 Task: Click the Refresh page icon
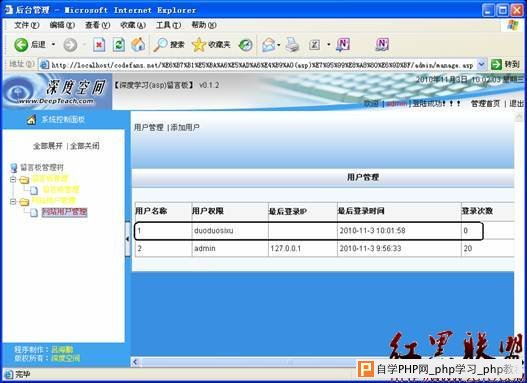[x=119, y=45]
